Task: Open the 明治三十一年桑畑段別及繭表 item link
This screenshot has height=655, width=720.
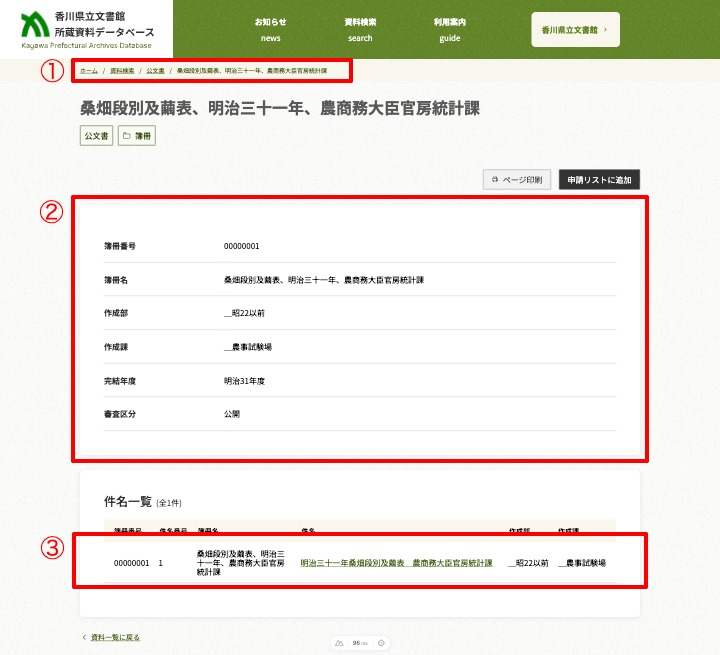Action: [396, 563]
